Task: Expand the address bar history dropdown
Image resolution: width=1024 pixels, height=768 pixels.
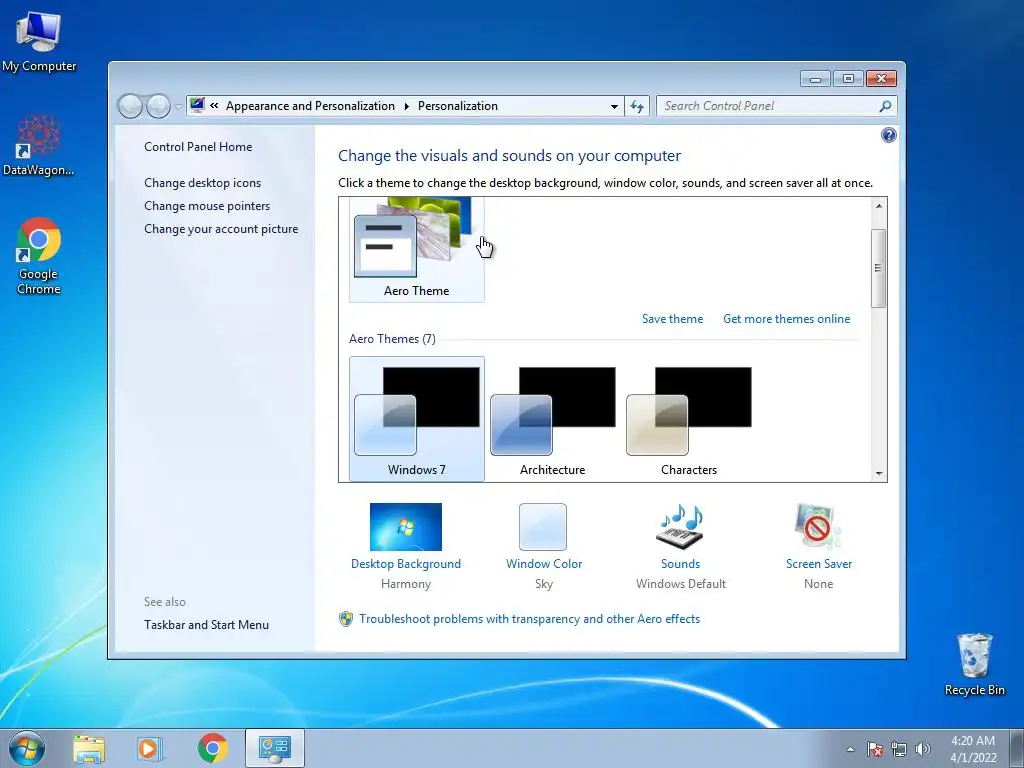Action: click(614, 106)
